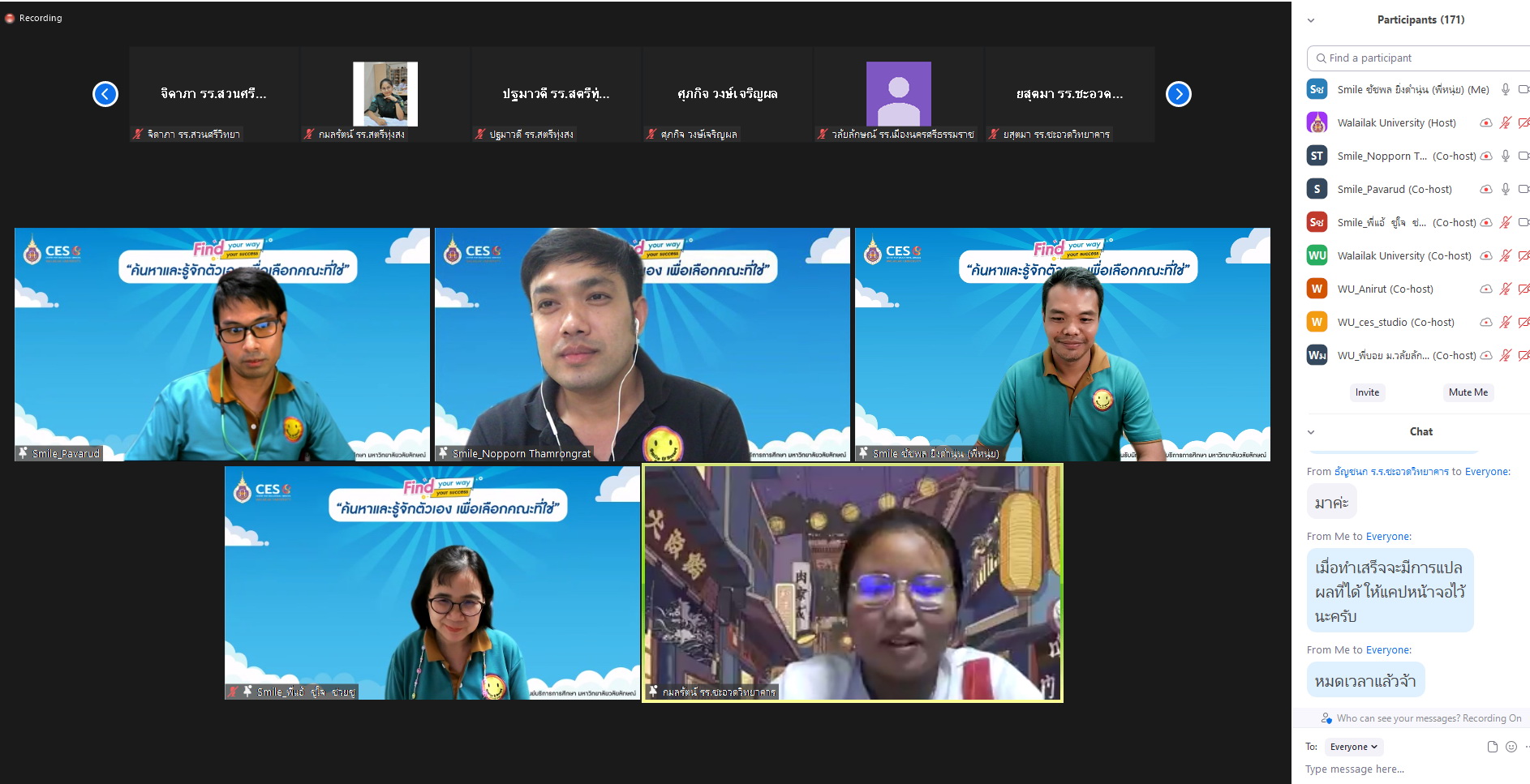Open the emoji picker in chat

[1511, 747]
